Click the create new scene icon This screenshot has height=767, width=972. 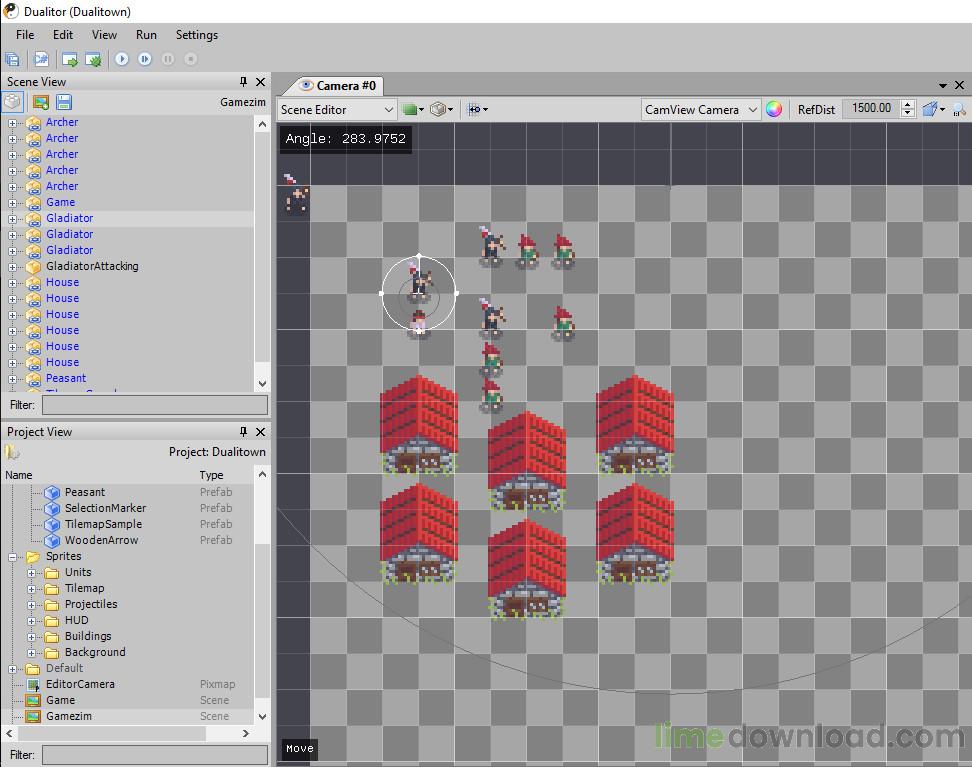[40, 102]
